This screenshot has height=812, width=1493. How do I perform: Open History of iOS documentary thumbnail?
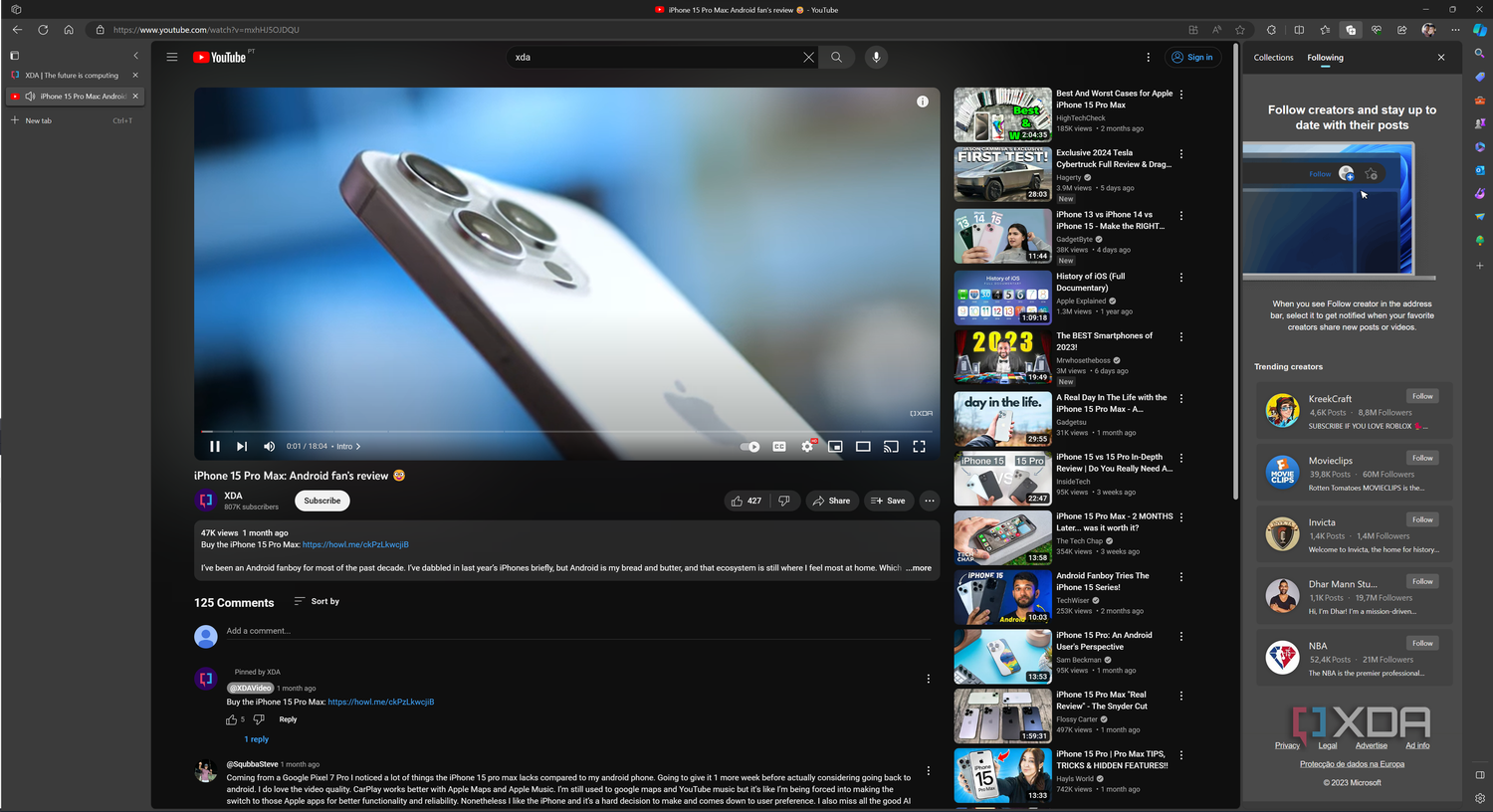[1002, 298]
